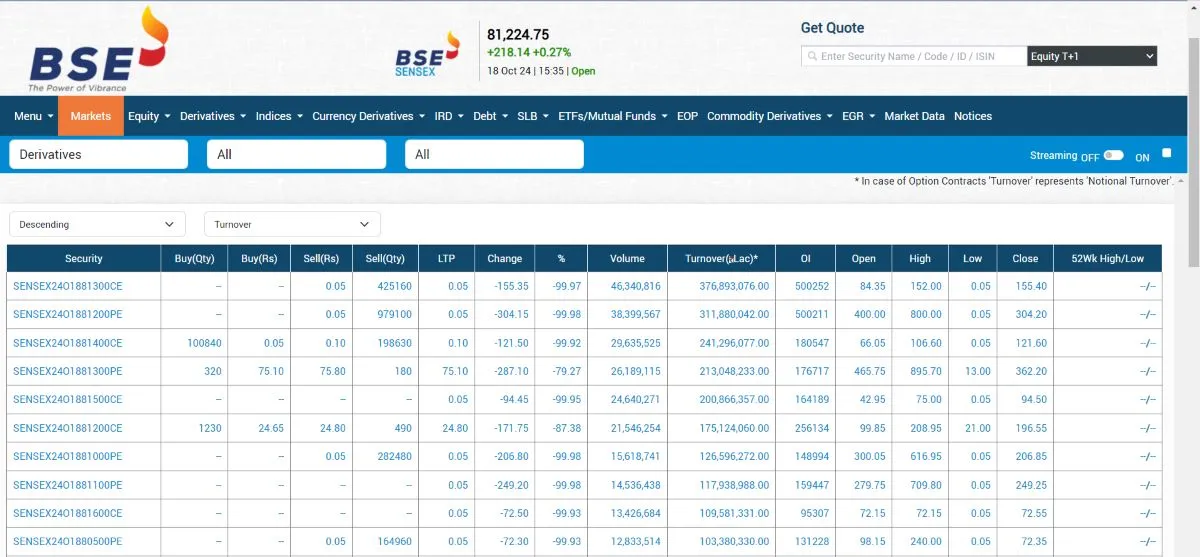Open the EOP menu item
The width and height of the screenshot is (1200, 557).
tap(687, 116)
